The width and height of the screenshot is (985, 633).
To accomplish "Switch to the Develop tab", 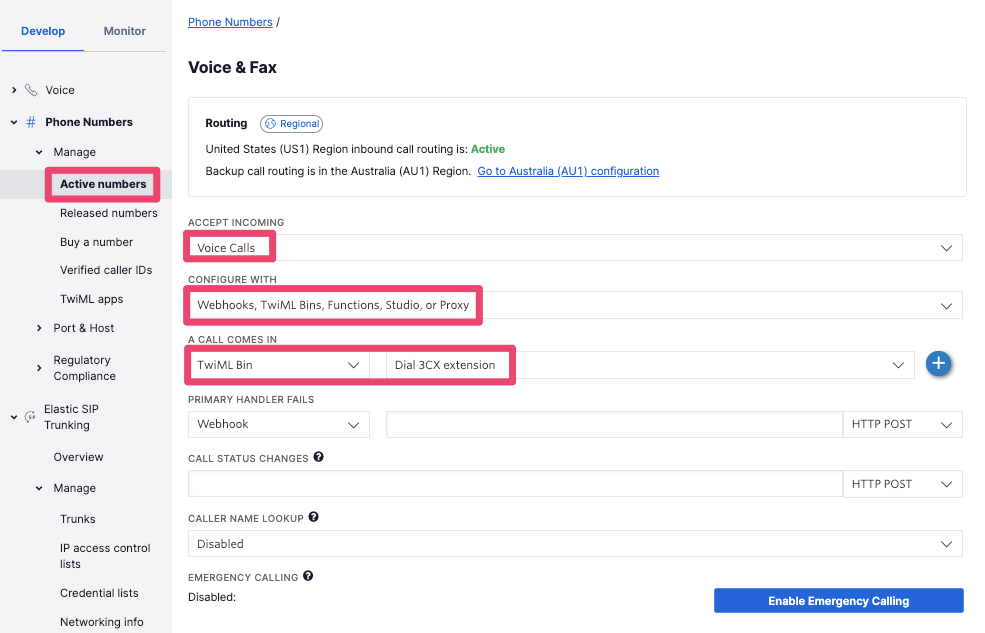I will pos(43,31).
